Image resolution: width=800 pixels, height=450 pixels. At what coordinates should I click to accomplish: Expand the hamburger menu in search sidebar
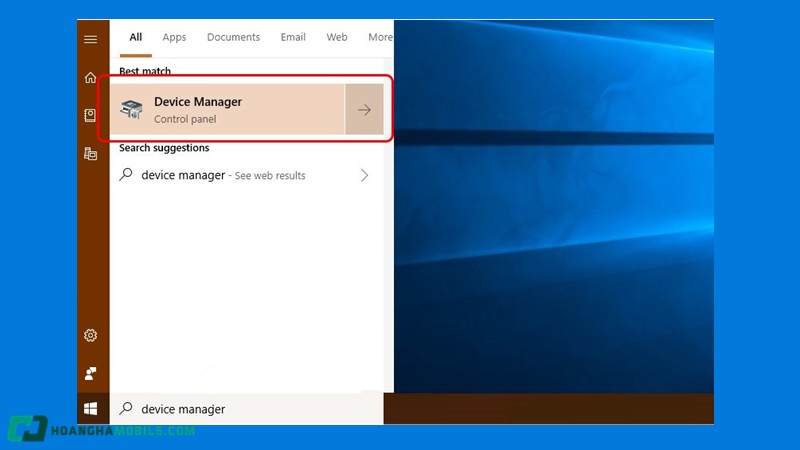(91, 39)
